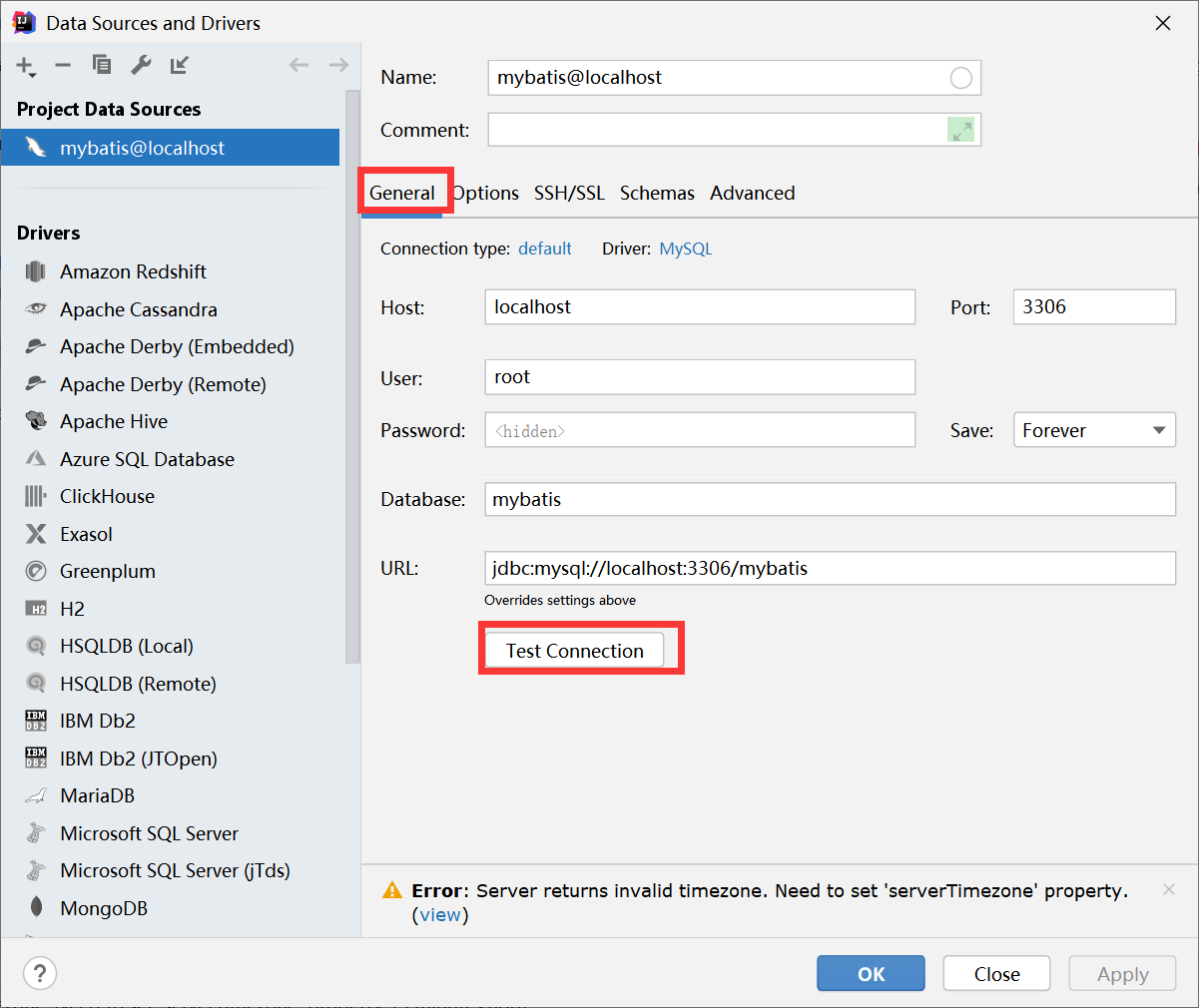Dismiss the error message with X
Viewport: 1199px width, 1008px height.
(1169, 889)
